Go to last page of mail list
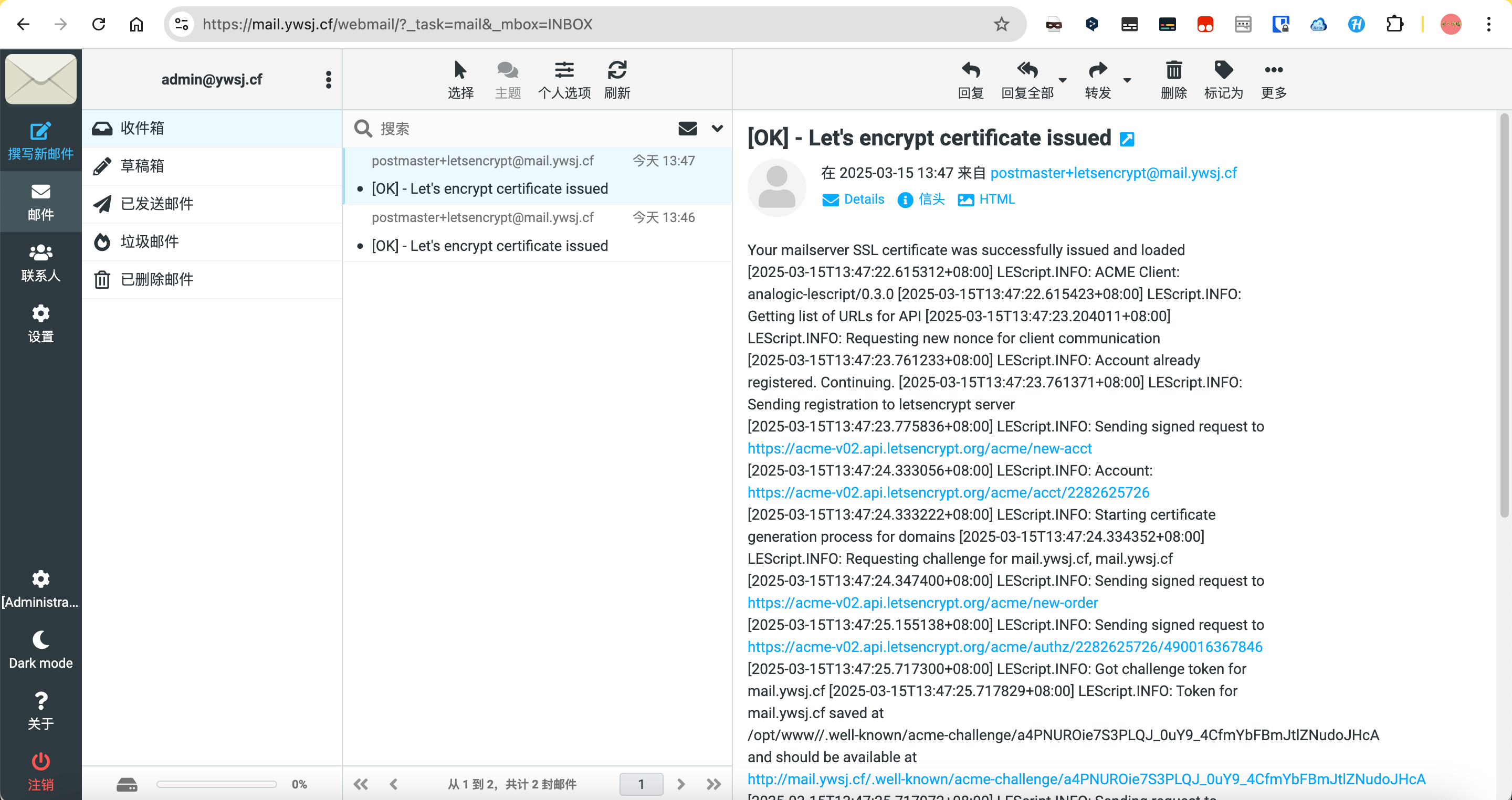The width and height of the screenshot is (1512, 800). pyautogui.click(x=713, y=784)
